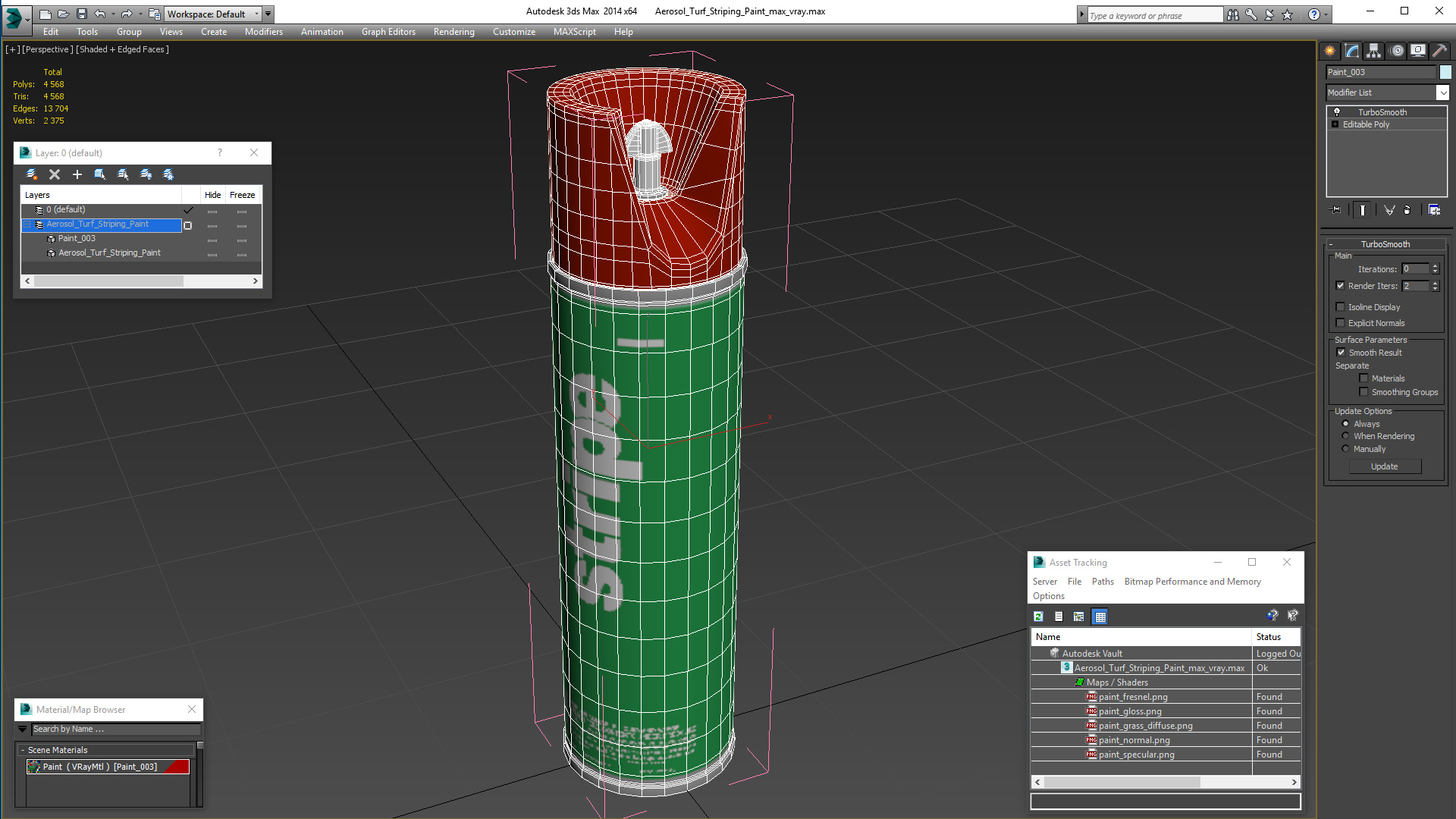Open Material/Map Browser options arrow

(x=23, y=729)
